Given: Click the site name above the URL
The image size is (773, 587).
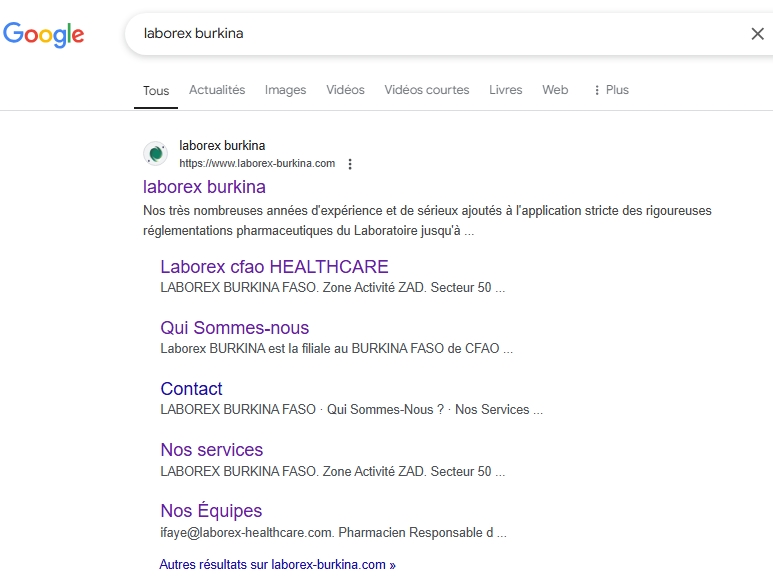Looking at the screenshot, I should click(x=222, y=145).
